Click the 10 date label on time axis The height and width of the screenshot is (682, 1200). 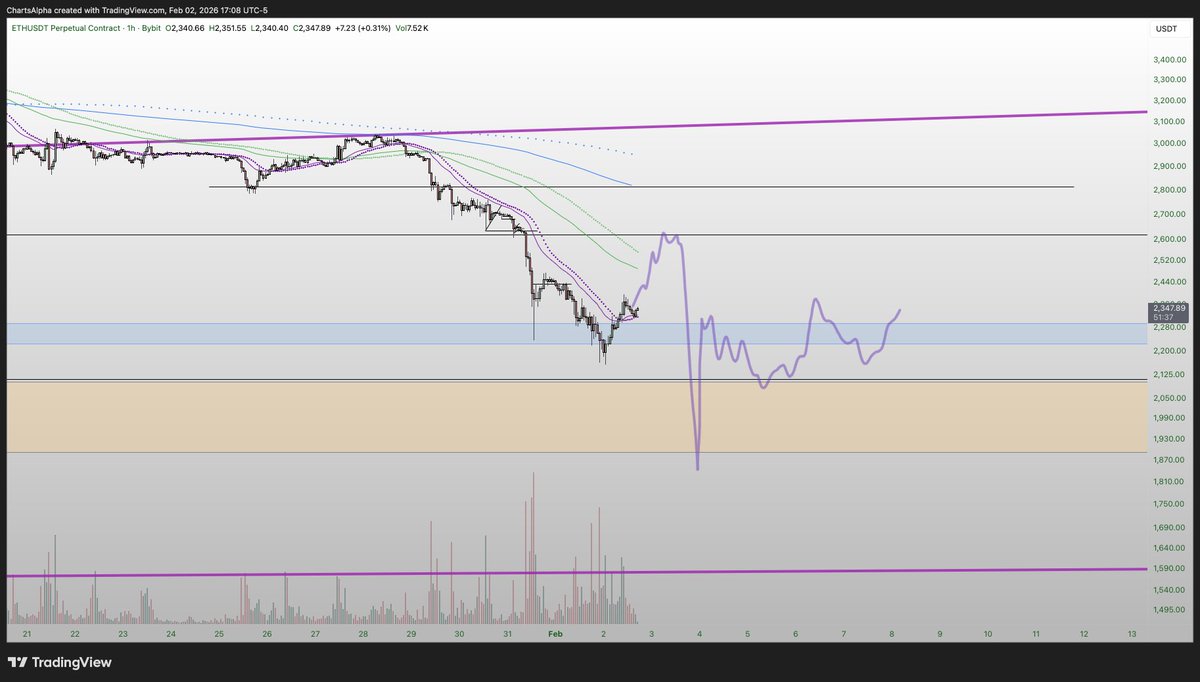click(x=987, y=634)
